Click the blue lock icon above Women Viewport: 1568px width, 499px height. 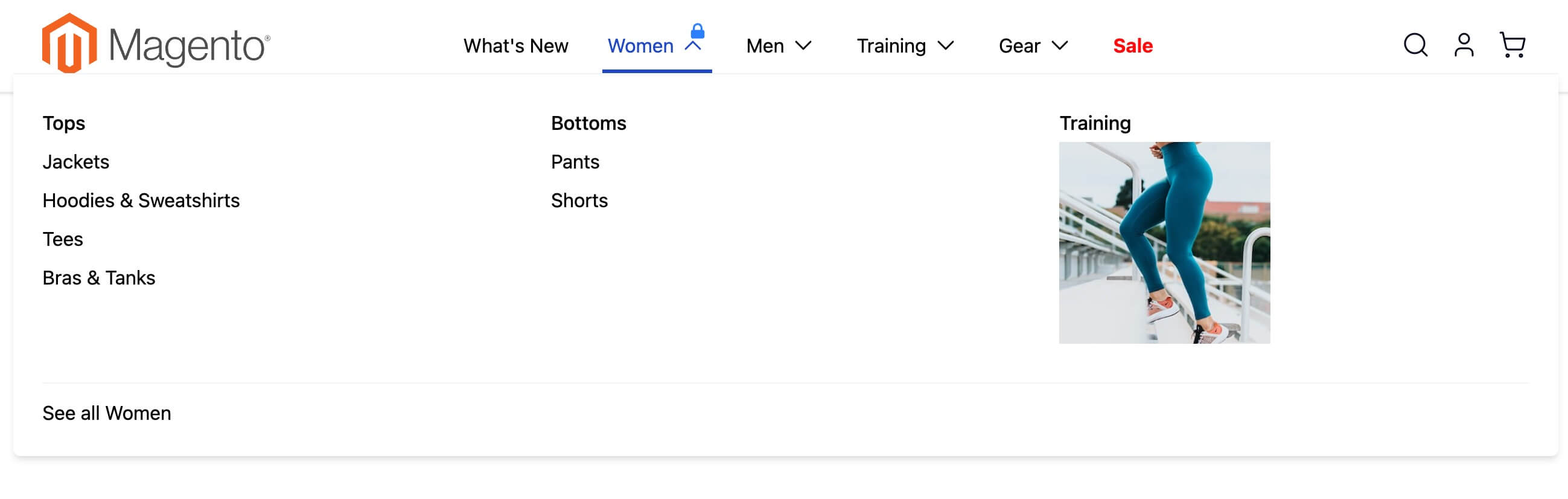(698, 30)
